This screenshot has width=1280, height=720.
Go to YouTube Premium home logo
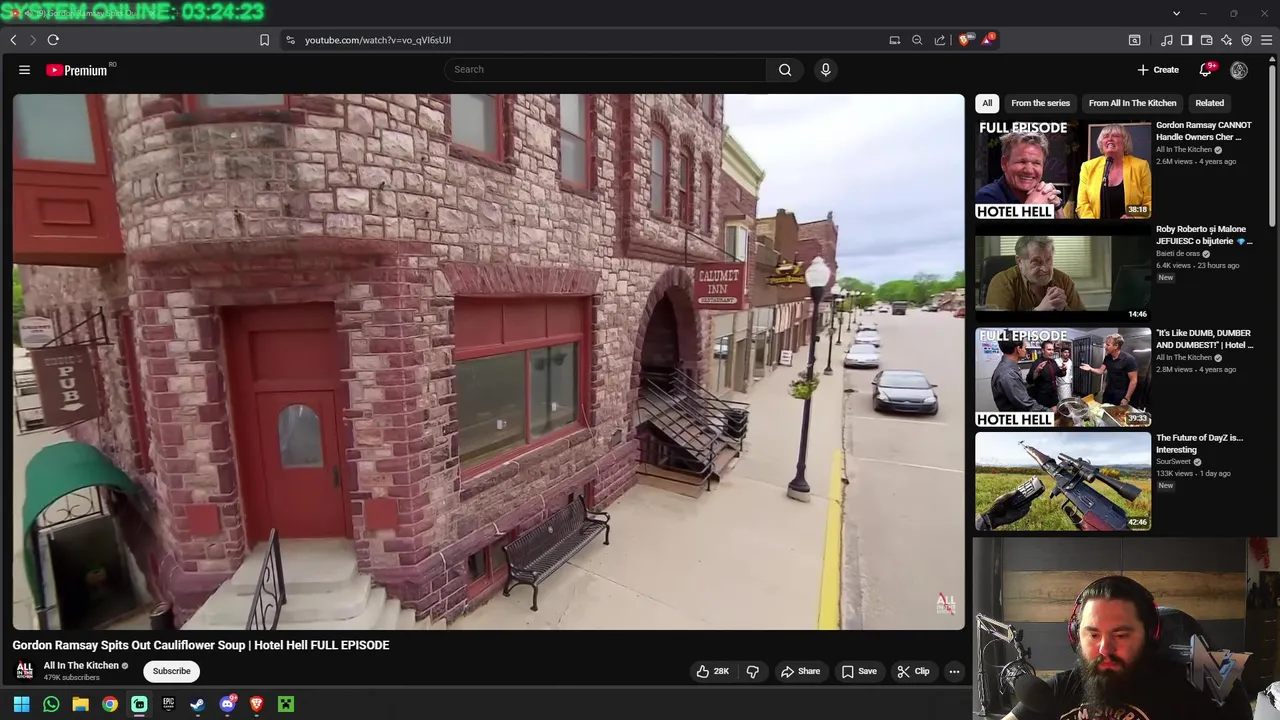click(77, 70)
